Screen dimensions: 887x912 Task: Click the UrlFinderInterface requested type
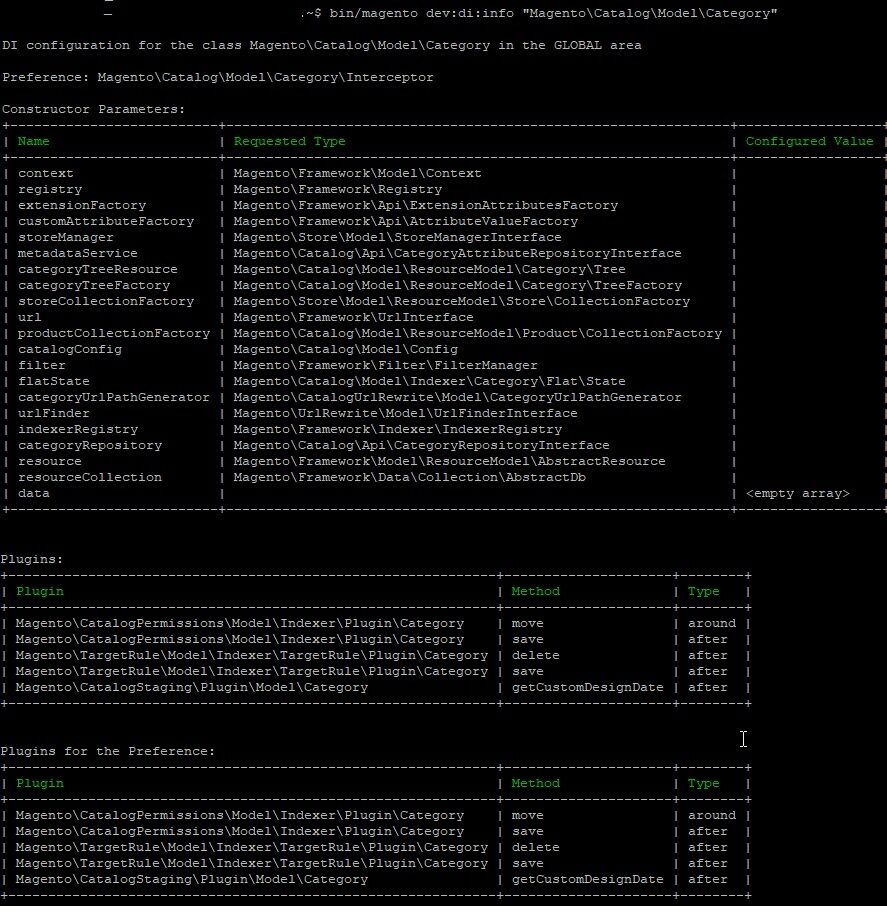pyautogui.click(x=405, y=414)
